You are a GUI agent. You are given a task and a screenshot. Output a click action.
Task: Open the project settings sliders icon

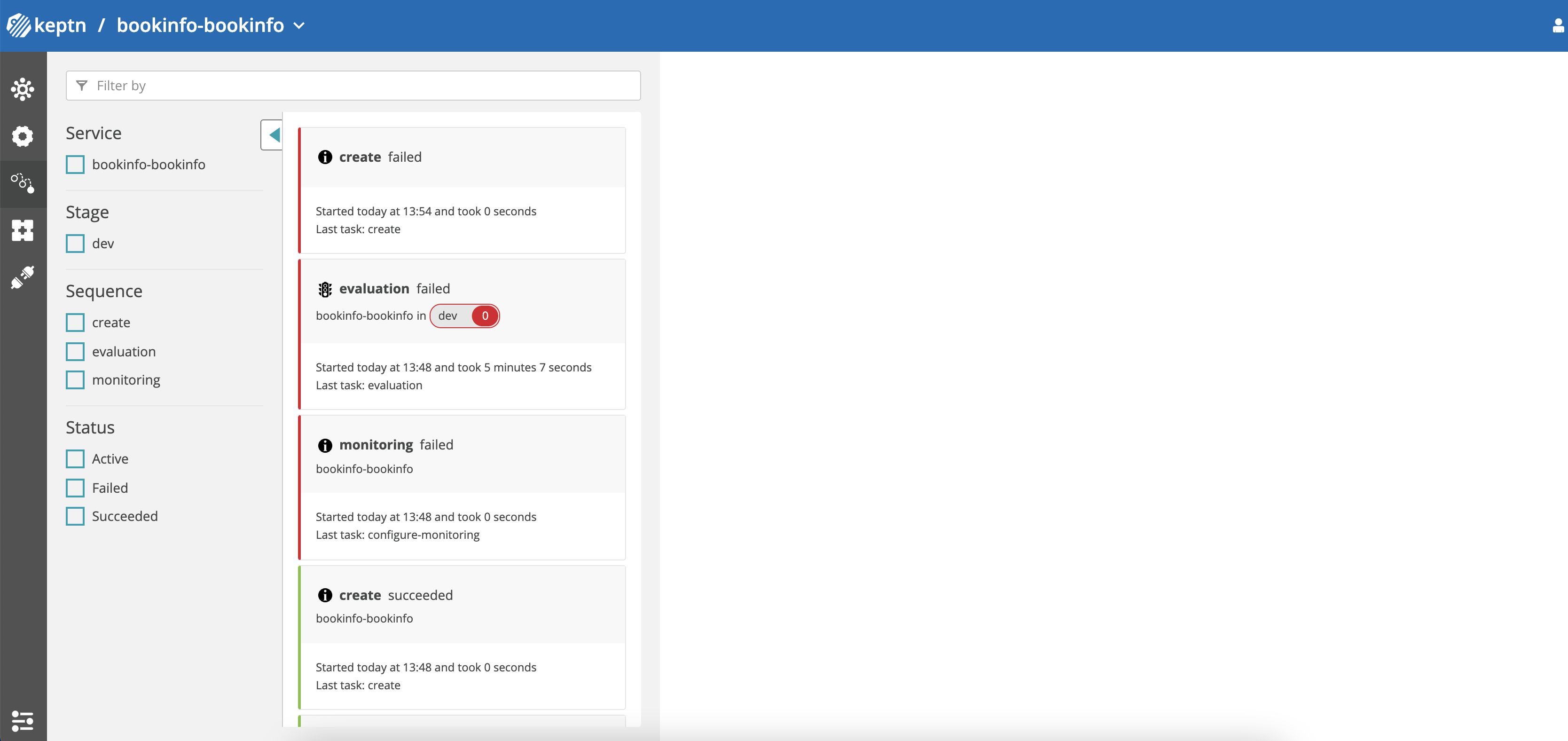pos(23,721)
